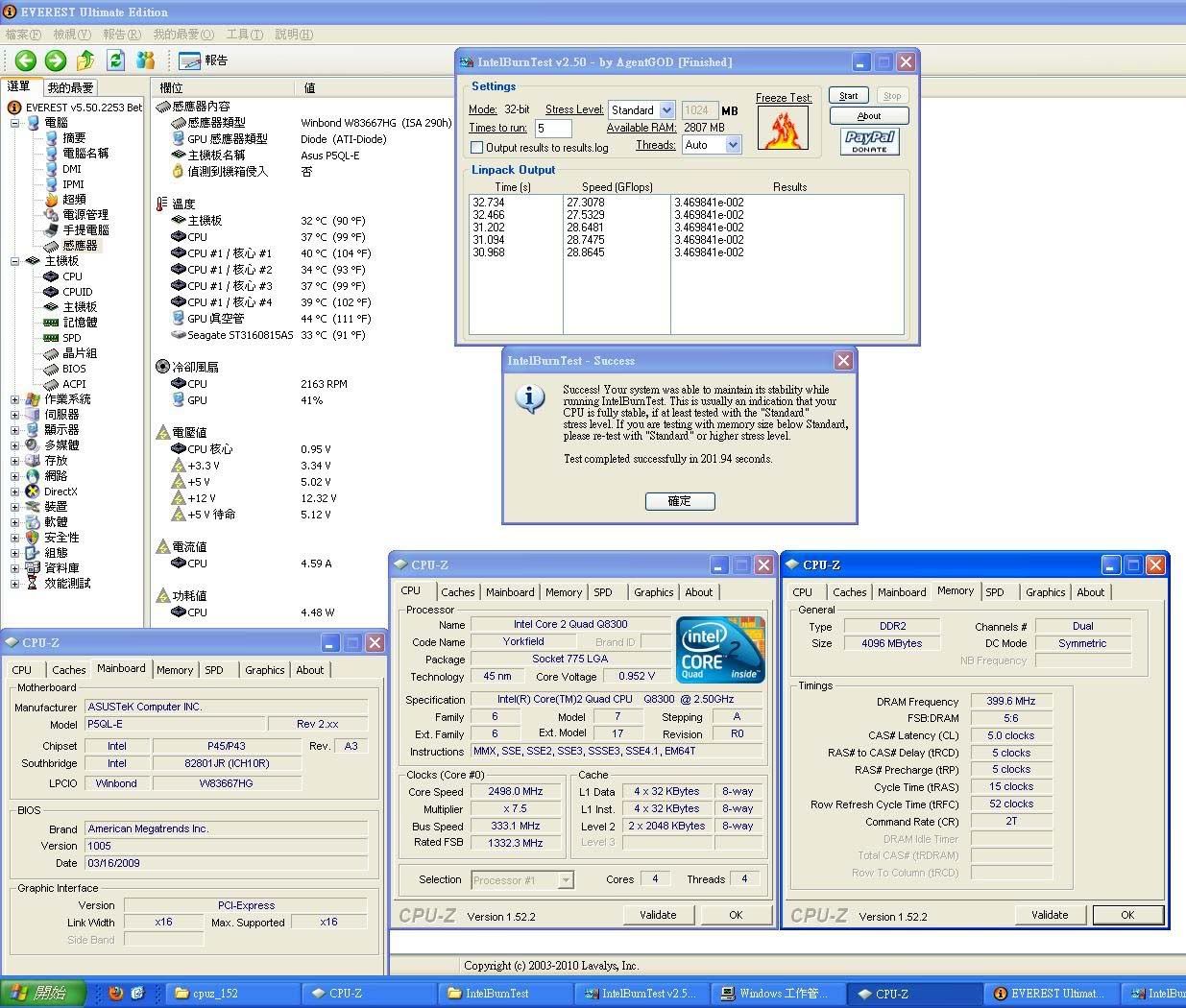1186x1008 pixels.
Task: Expand the 作業系統 node in EVEREST tree
Action: 15,399
